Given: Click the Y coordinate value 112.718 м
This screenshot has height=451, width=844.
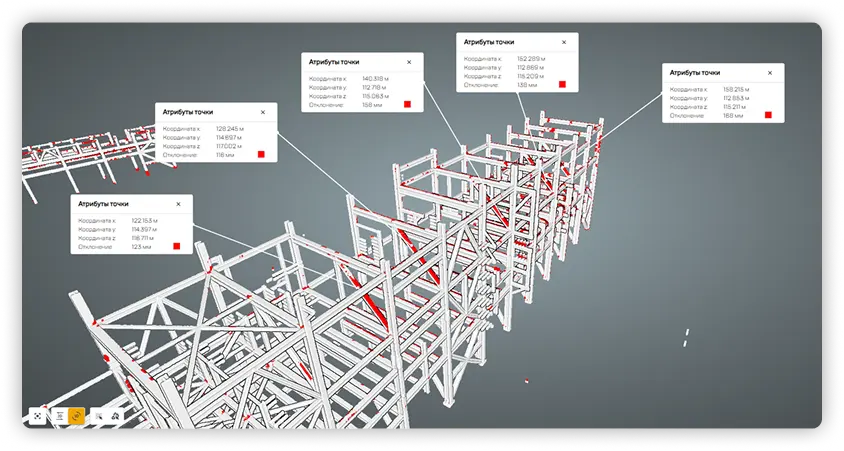Looking at the screenshot, I should click(374, 87).
